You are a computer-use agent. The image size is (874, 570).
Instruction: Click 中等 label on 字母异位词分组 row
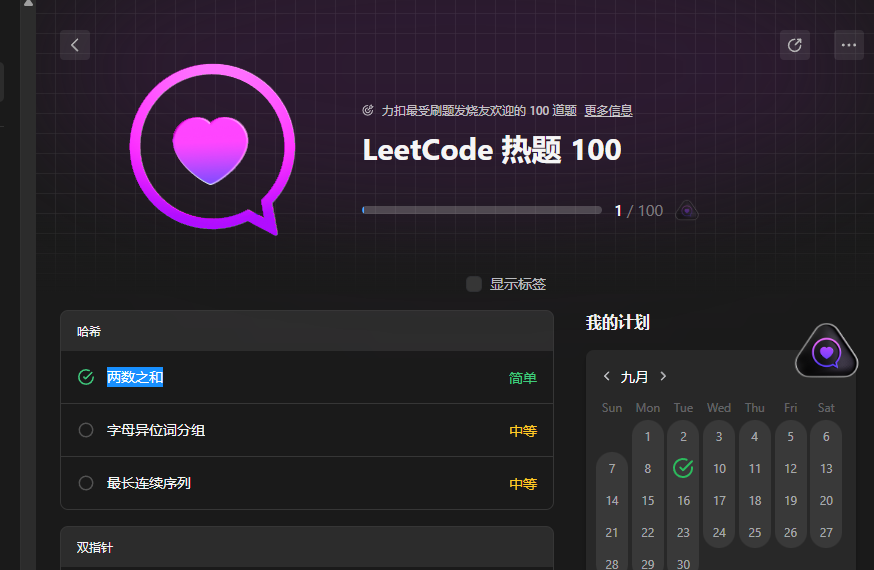click(523, 431)
